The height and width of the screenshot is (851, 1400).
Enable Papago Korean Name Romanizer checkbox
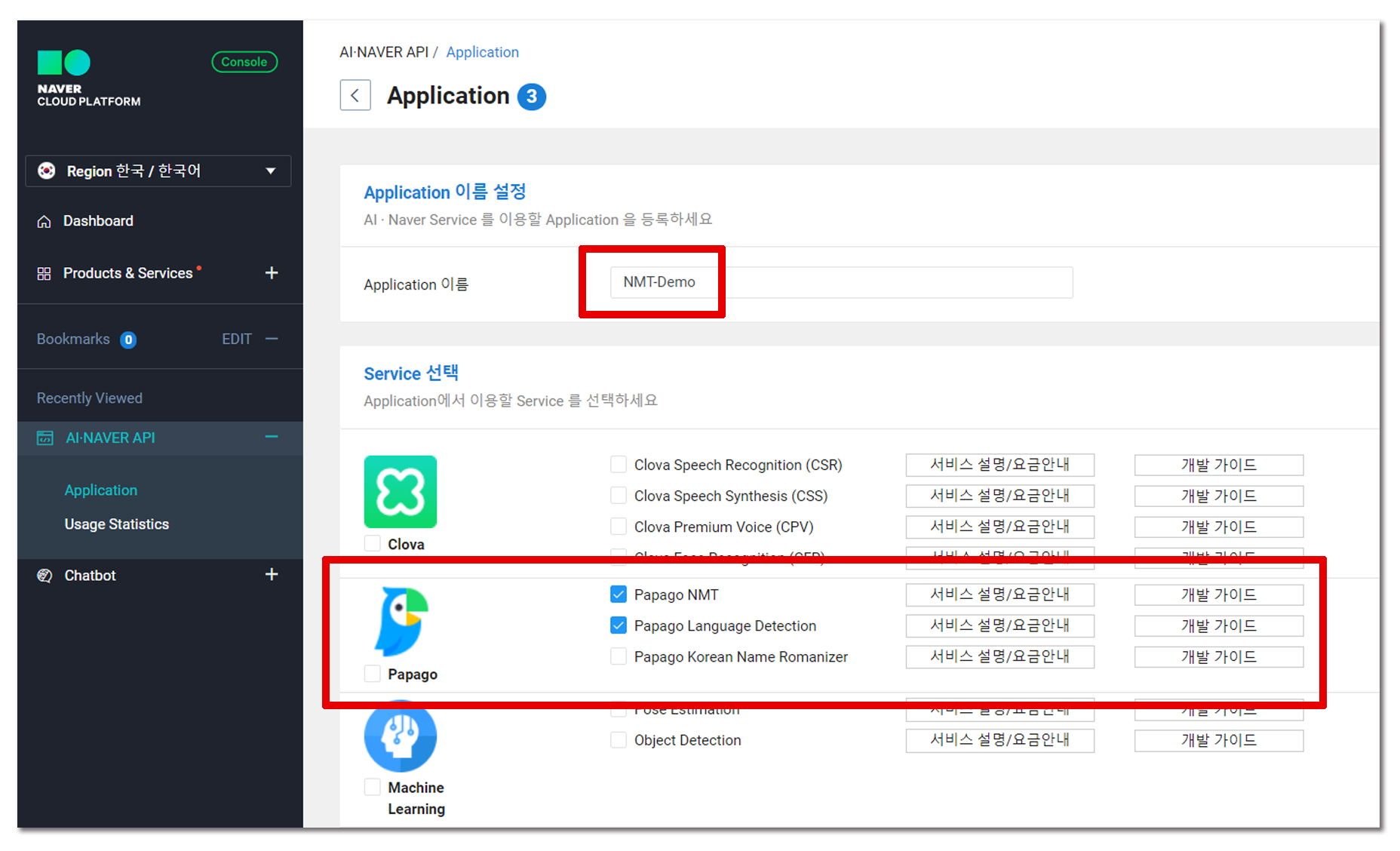pos(619,656)
